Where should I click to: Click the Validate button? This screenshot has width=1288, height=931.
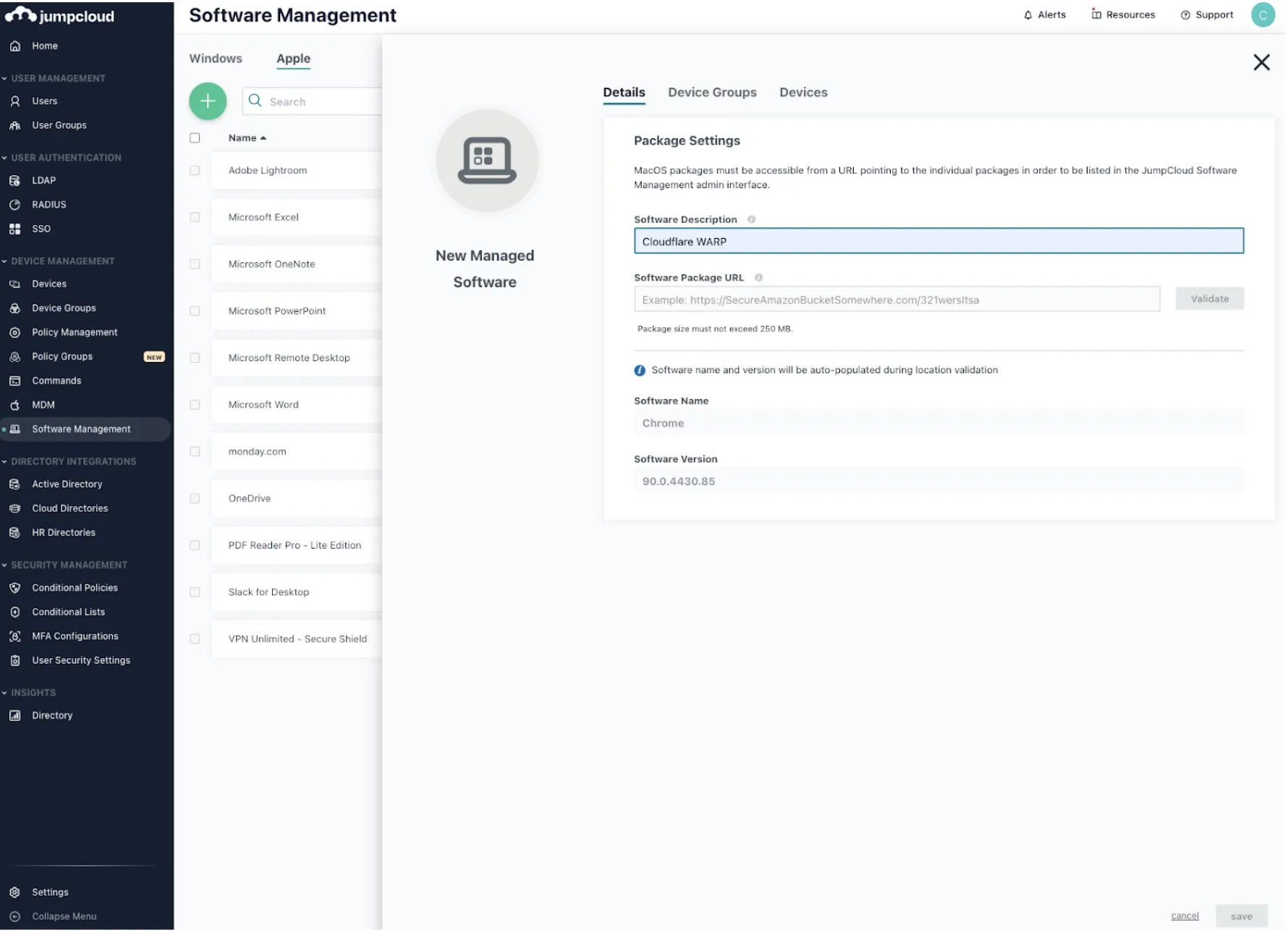1209,298
